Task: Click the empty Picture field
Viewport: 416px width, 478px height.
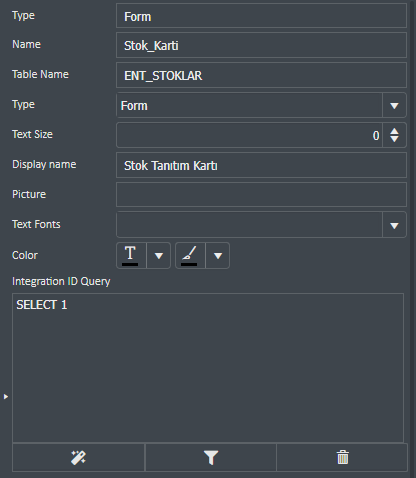Action: [261, 195]
